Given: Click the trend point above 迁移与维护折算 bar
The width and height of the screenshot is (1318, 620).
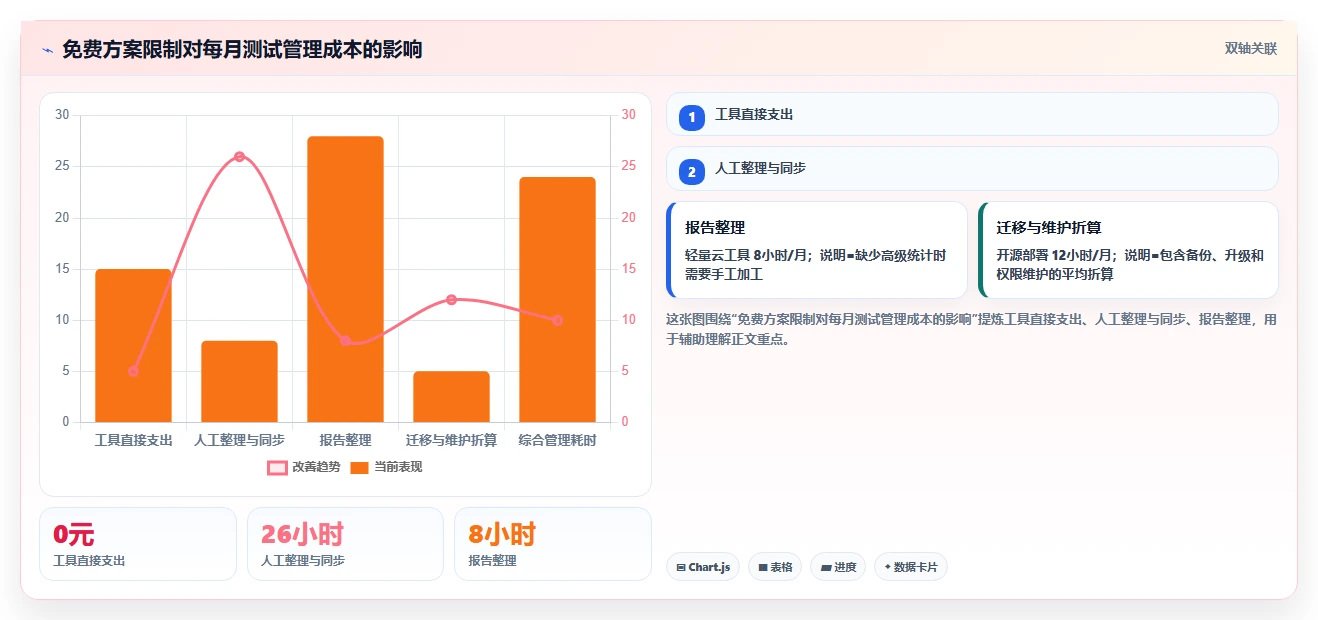Looking at the screenshot, I should [x=451, y=300].
